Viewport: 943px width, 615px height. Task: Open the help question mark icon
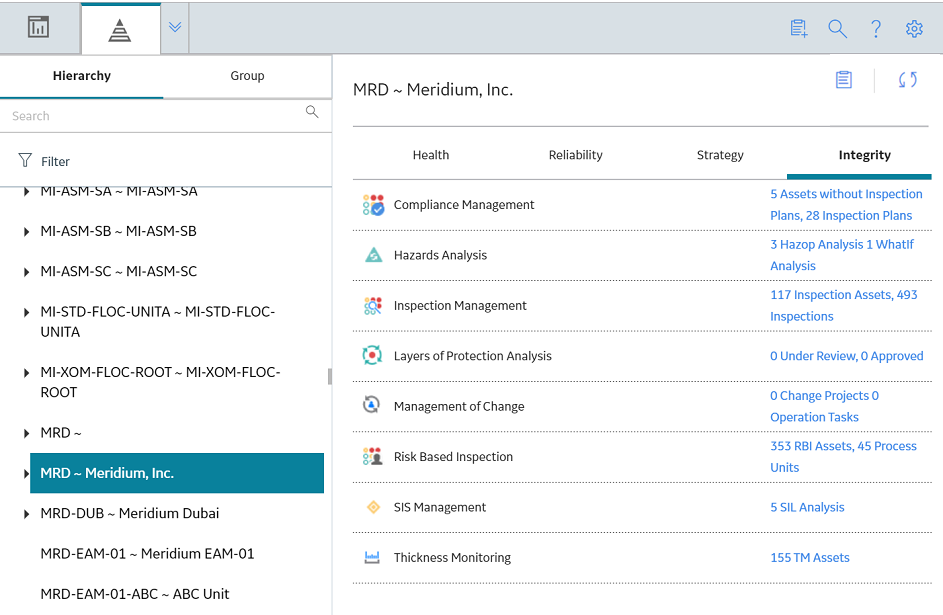pyautogui.click(x=876, y=28)
